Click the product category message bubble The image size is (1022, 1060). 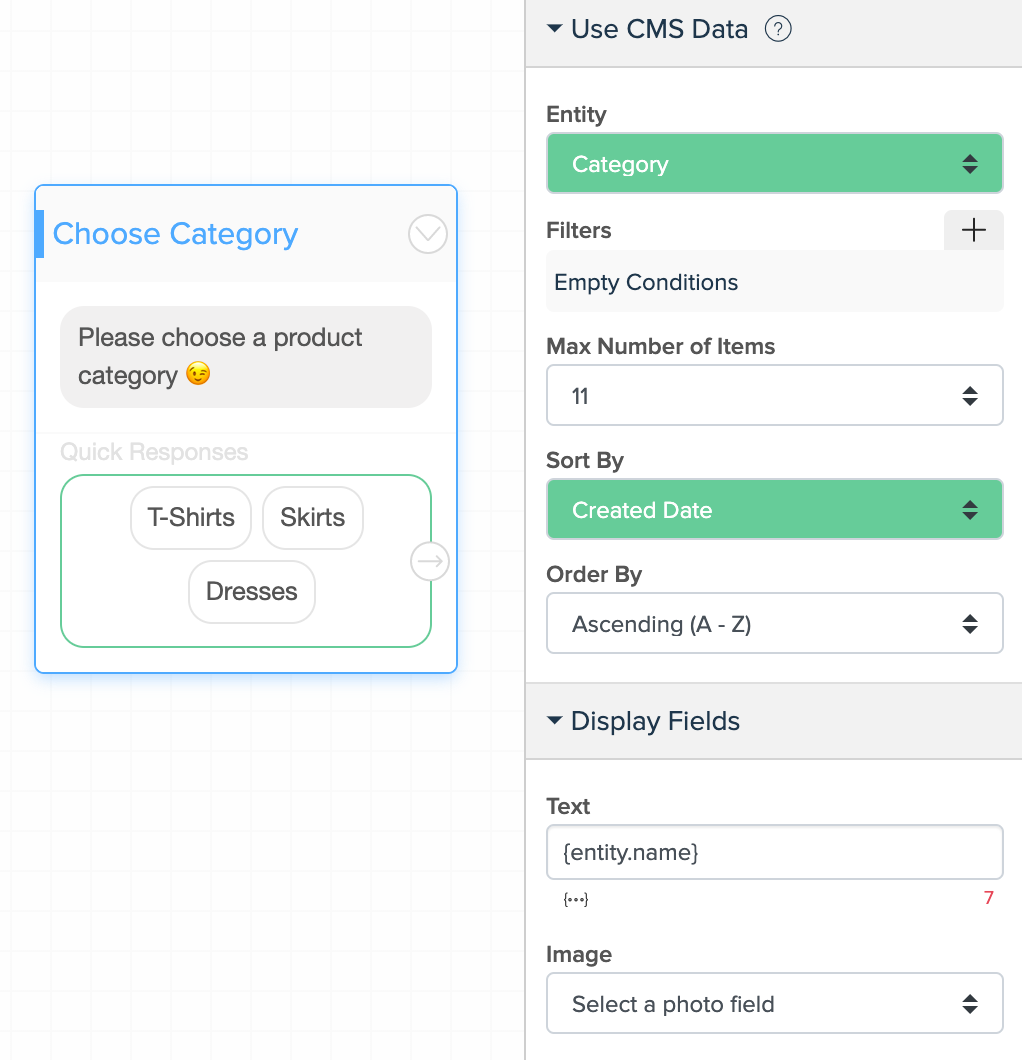tap(246, 357)
